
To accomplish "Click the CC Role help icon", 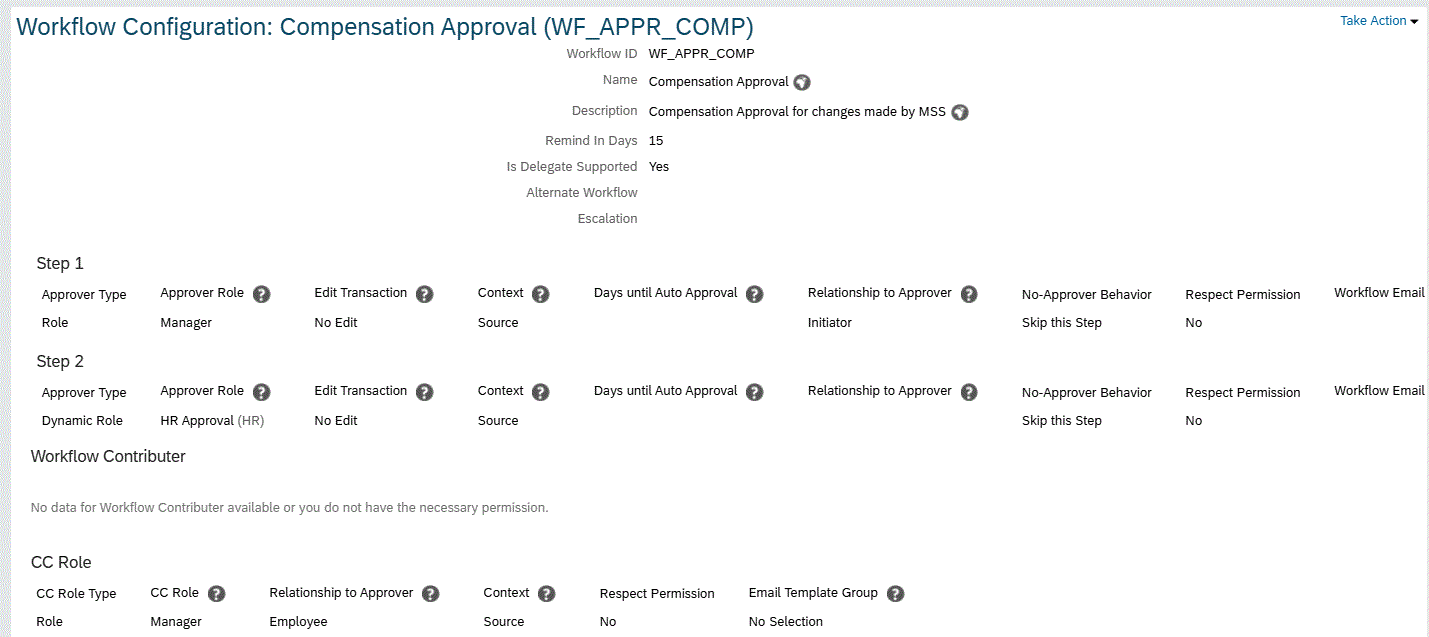I will (x=216, y=594).
